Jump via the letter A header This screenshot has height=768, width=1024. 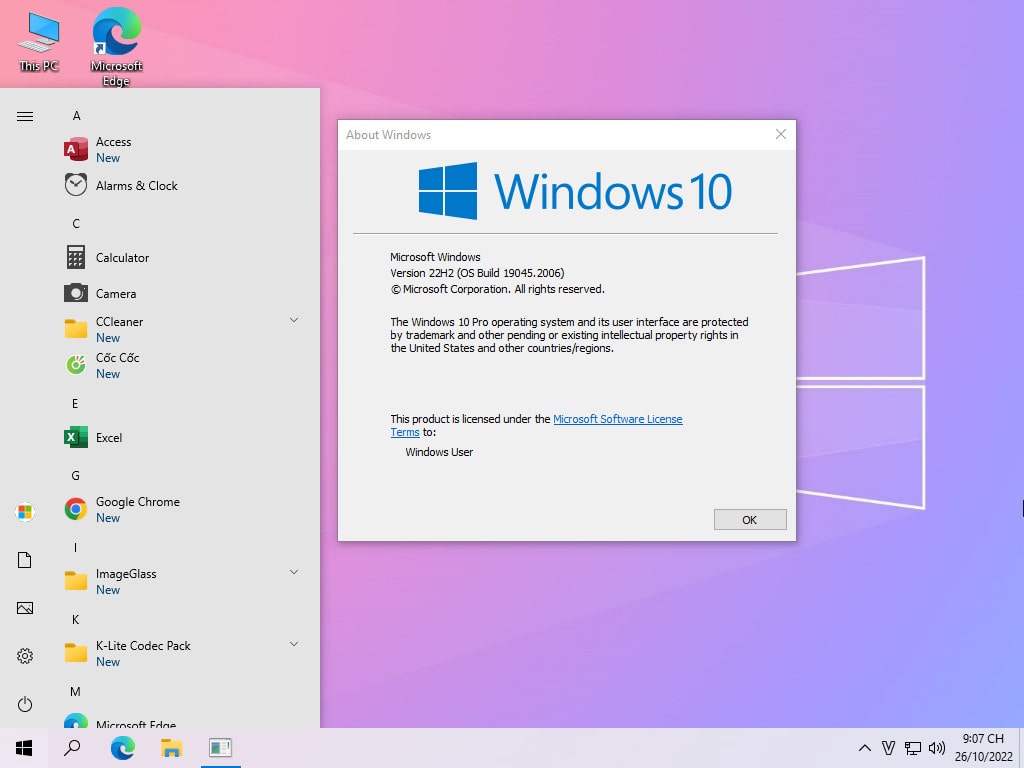tap(76, 116)
